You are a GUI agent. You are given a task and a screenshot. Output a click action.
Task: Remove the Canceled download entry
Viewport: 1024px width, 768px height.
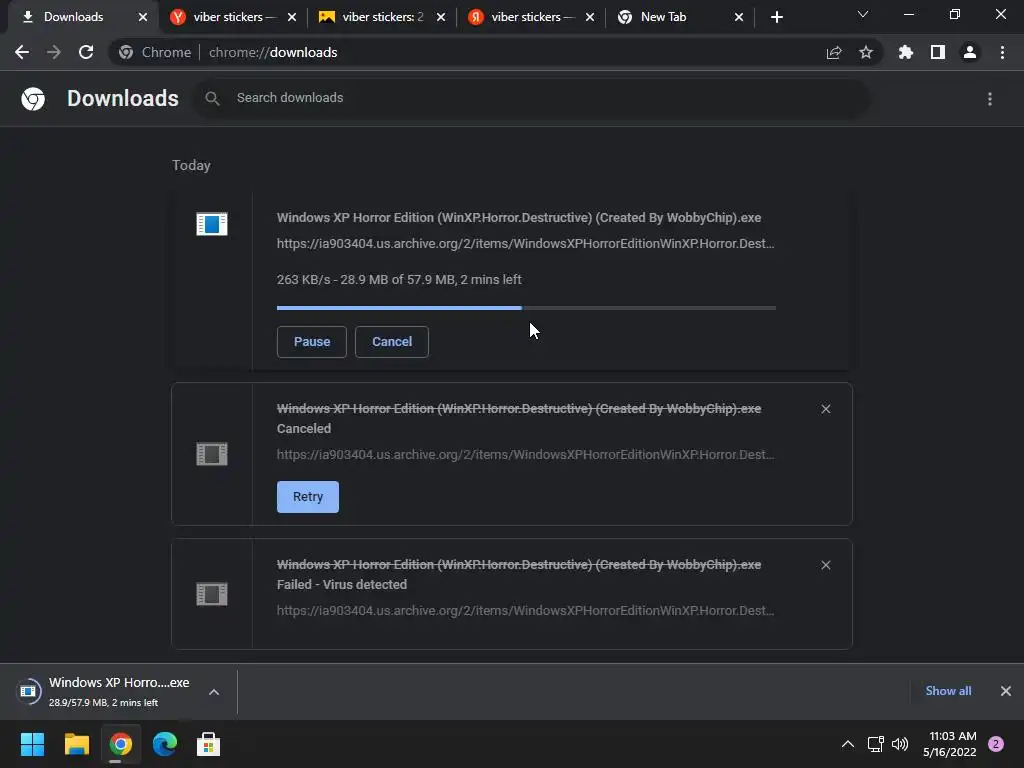pos(825,409)
